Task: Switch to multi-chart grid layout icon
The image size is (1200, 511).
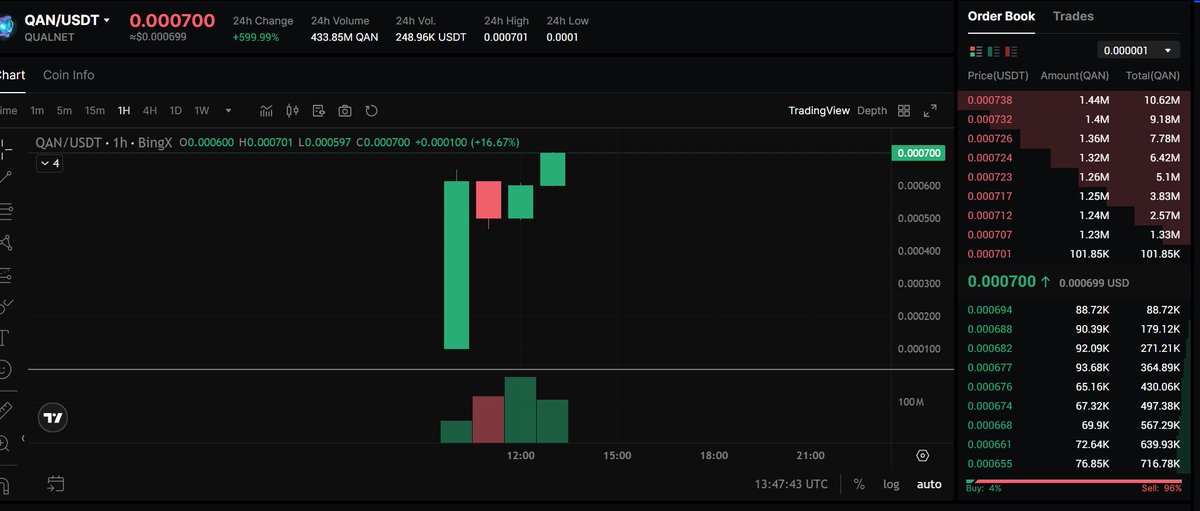Action: pos(904,110)
